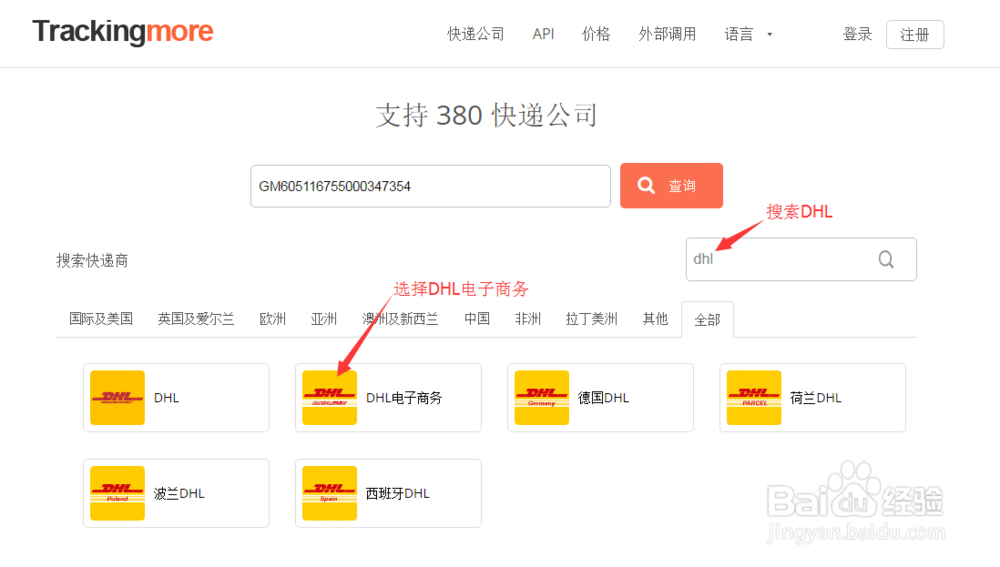Click the 登录 login link
This screenshot has width=1000, height=567.
857,34
